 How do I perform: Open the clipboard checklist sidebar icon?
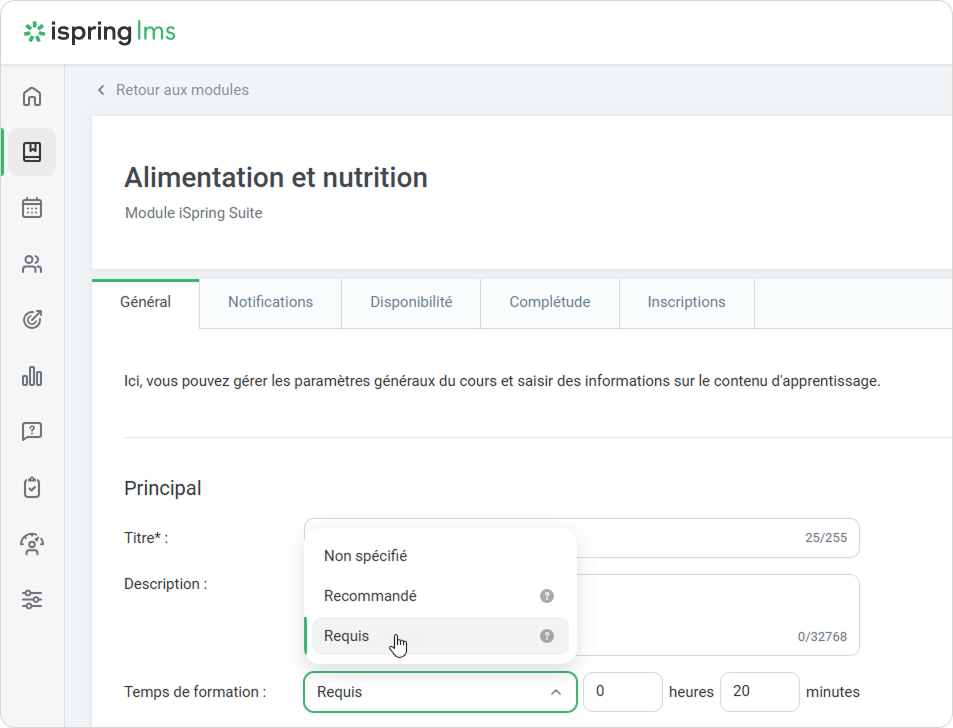click(x=32, y=488)
